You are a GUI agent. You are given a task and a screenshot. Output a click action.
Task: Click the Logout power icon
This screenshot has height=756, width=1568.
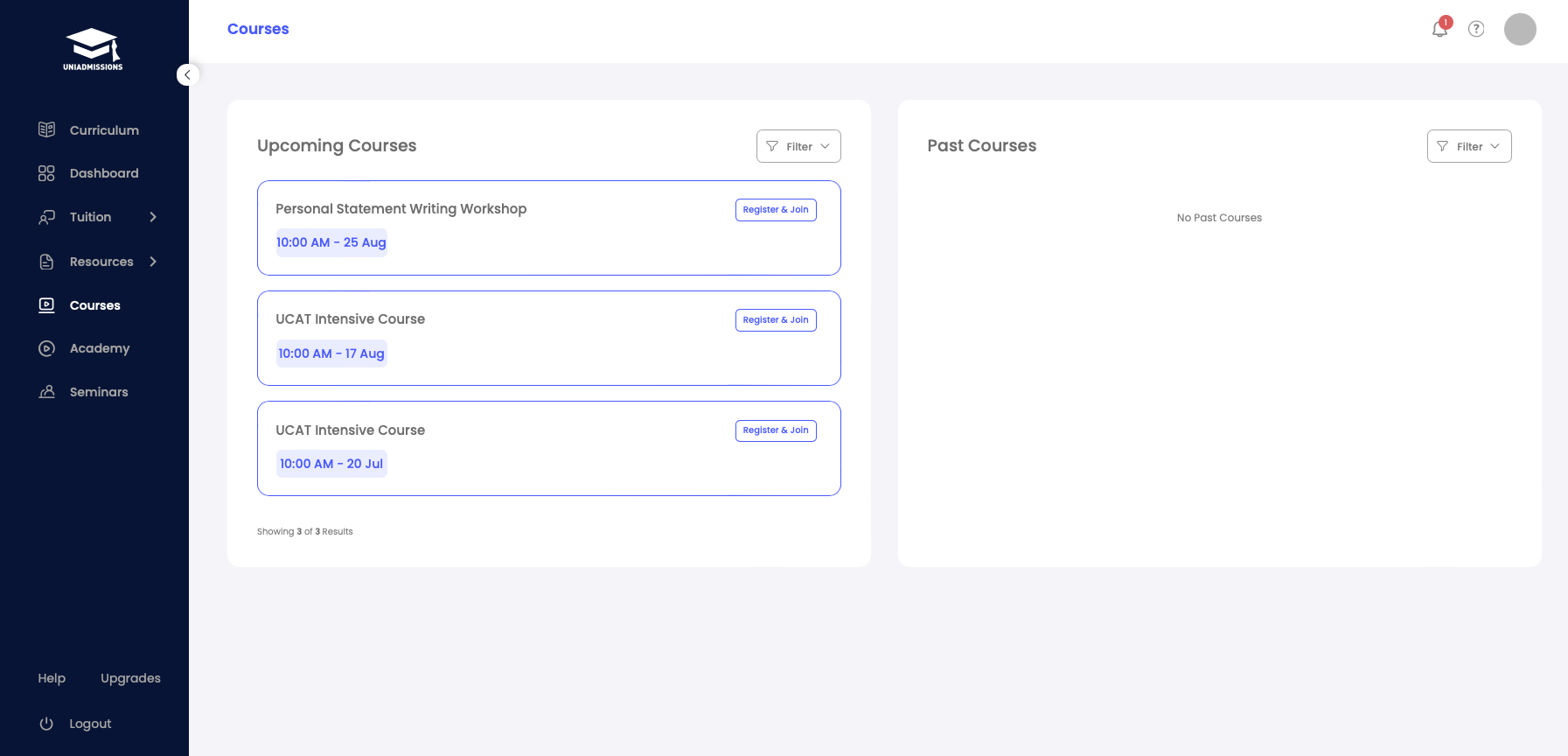(x=46, y=724)
